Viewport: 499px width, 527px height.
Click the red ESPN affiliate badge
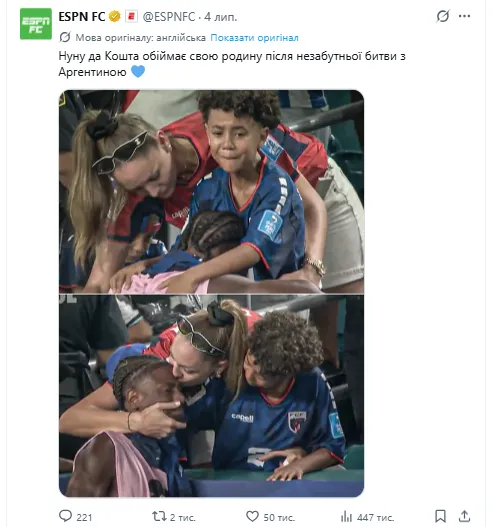(x=131, y=16)
